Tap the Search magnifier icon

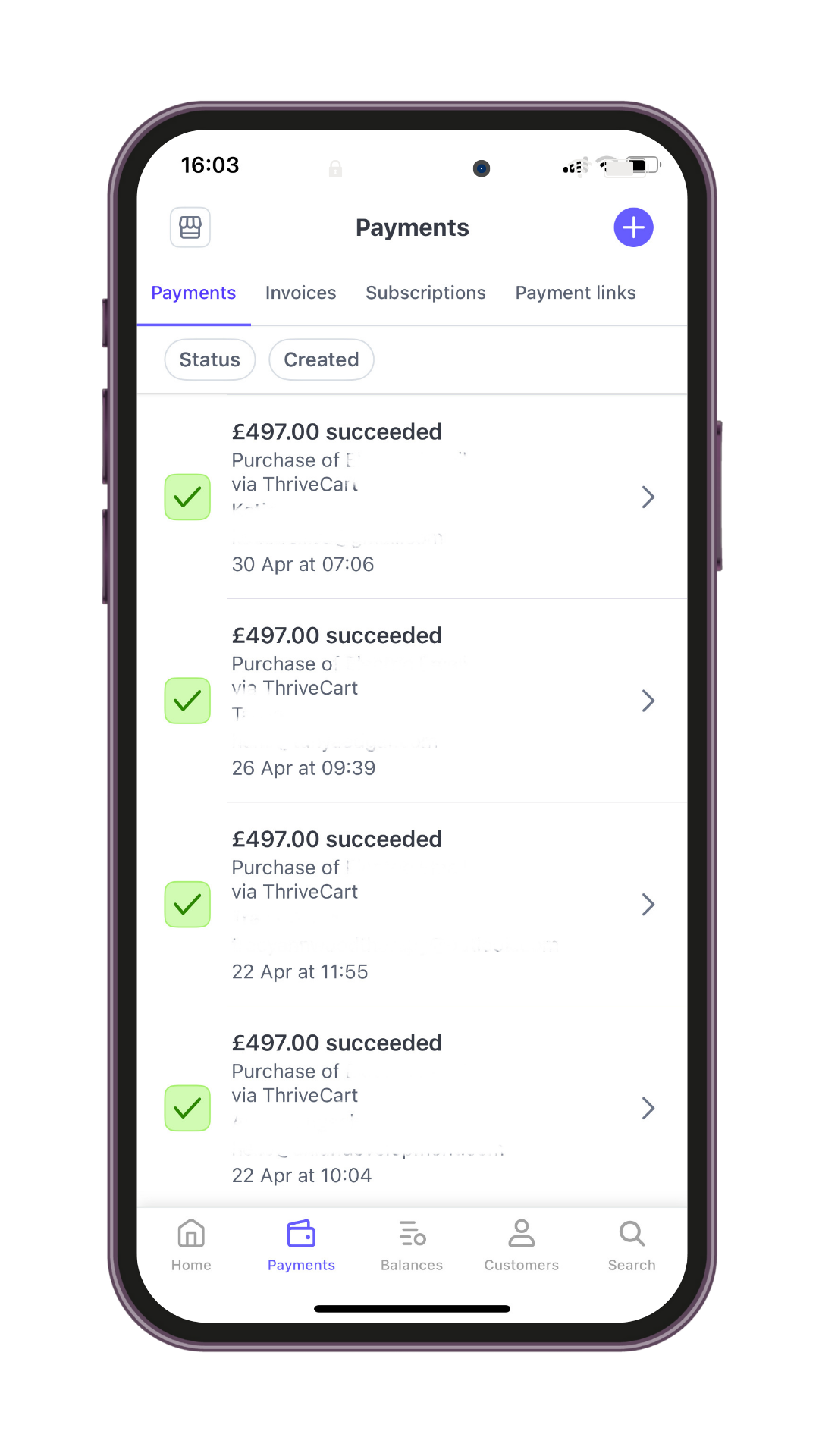pyautogui.click(x=632, y=1234)
